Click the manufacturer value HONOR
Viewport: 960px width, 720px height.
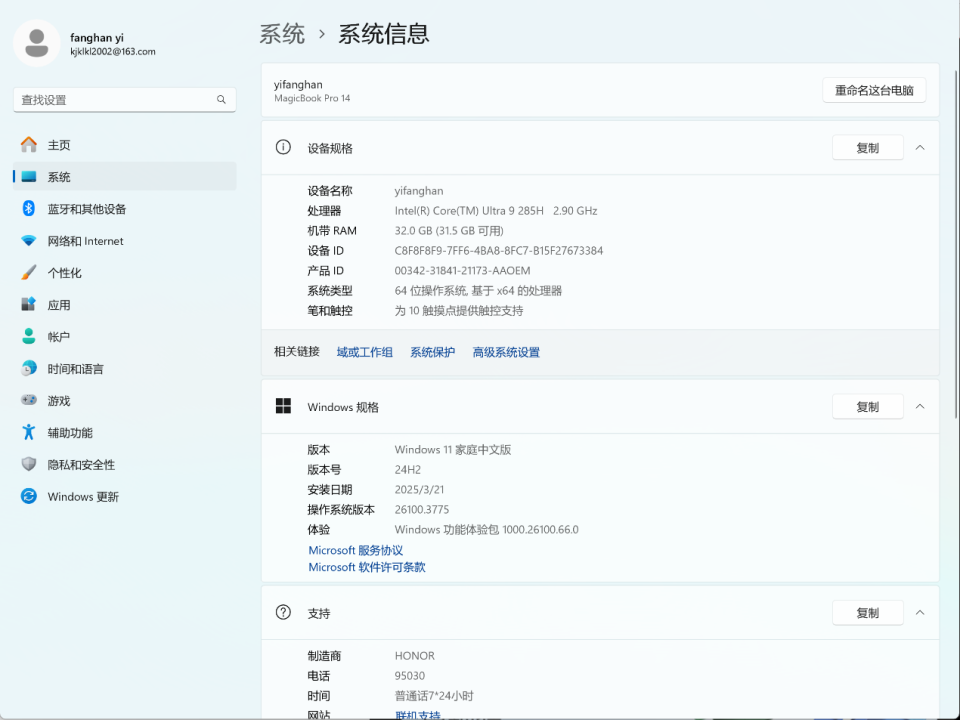tap(414, 656)
